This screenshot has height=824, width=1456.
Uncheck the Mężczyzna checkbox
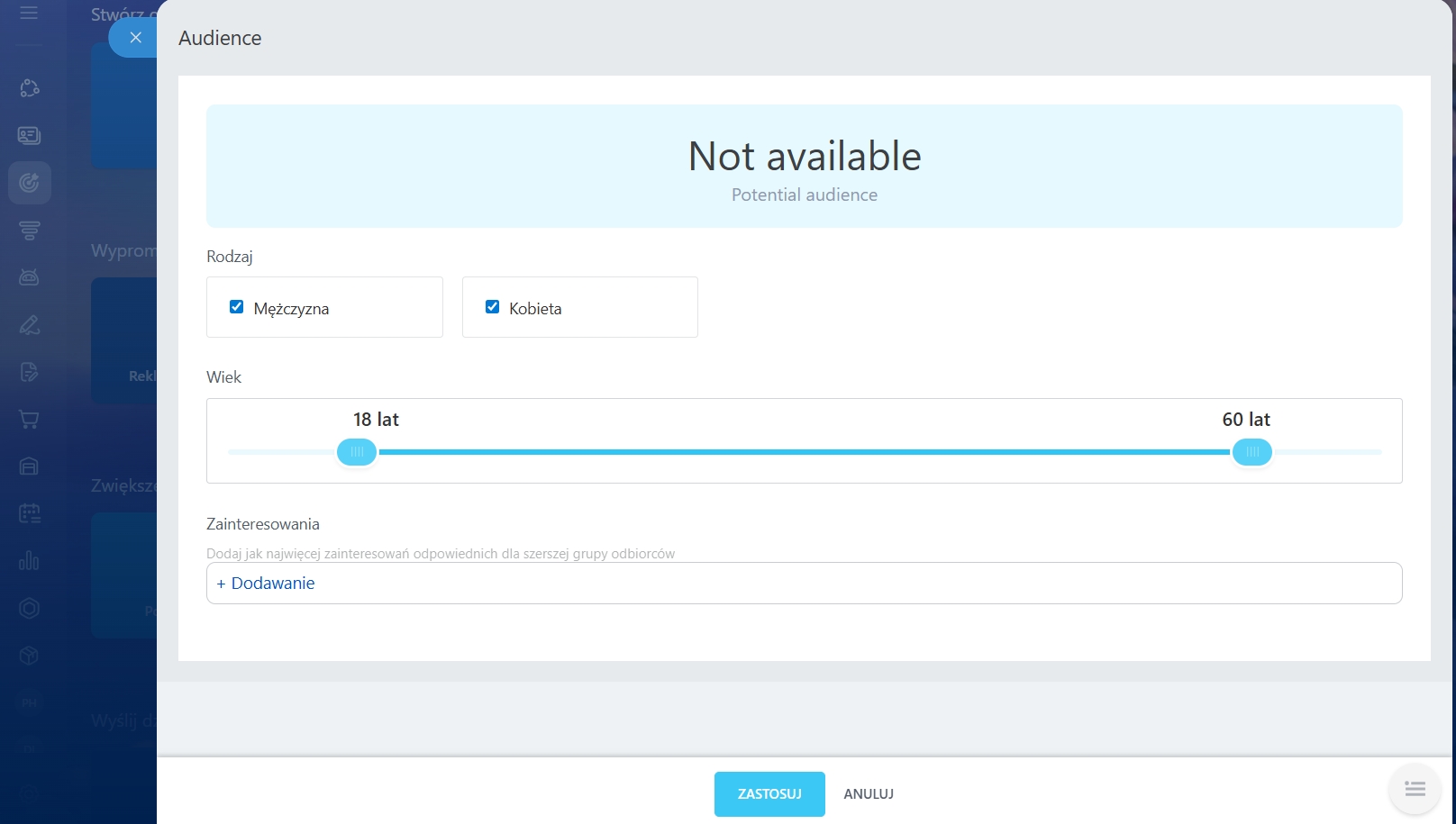237,307
